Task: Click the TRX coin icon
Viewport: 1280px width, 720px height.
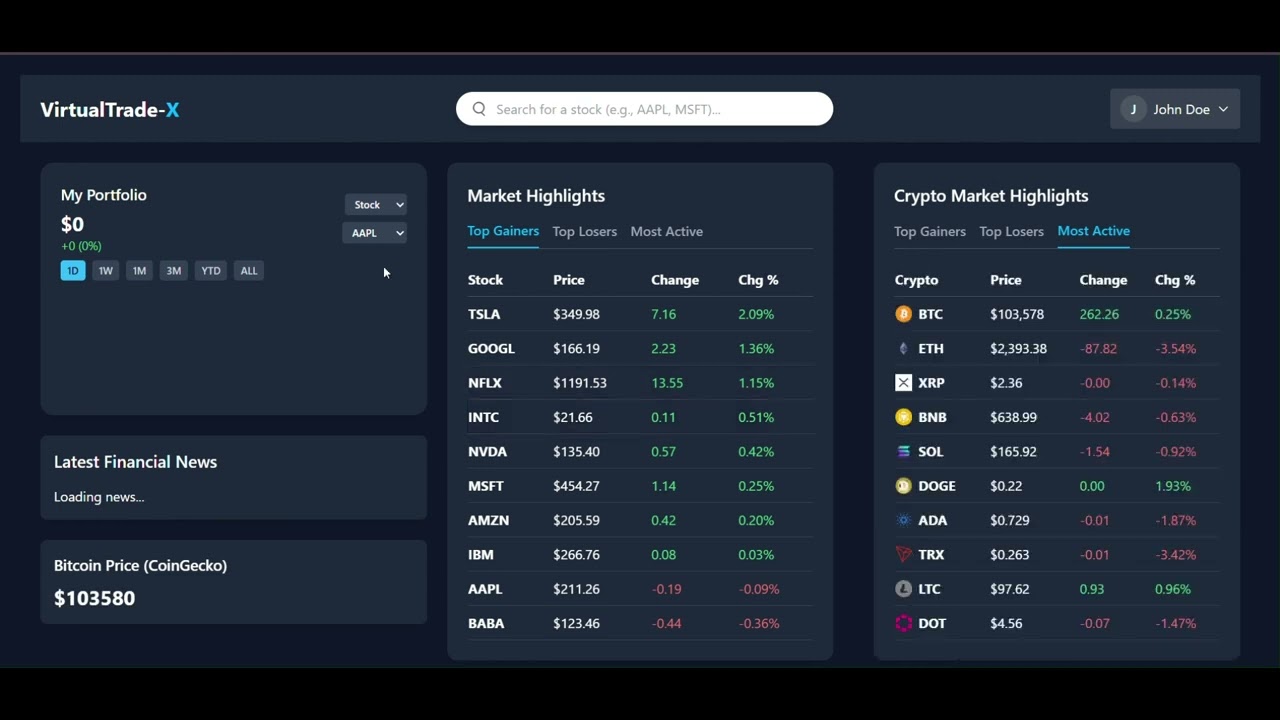Action: tap(904, 554)
